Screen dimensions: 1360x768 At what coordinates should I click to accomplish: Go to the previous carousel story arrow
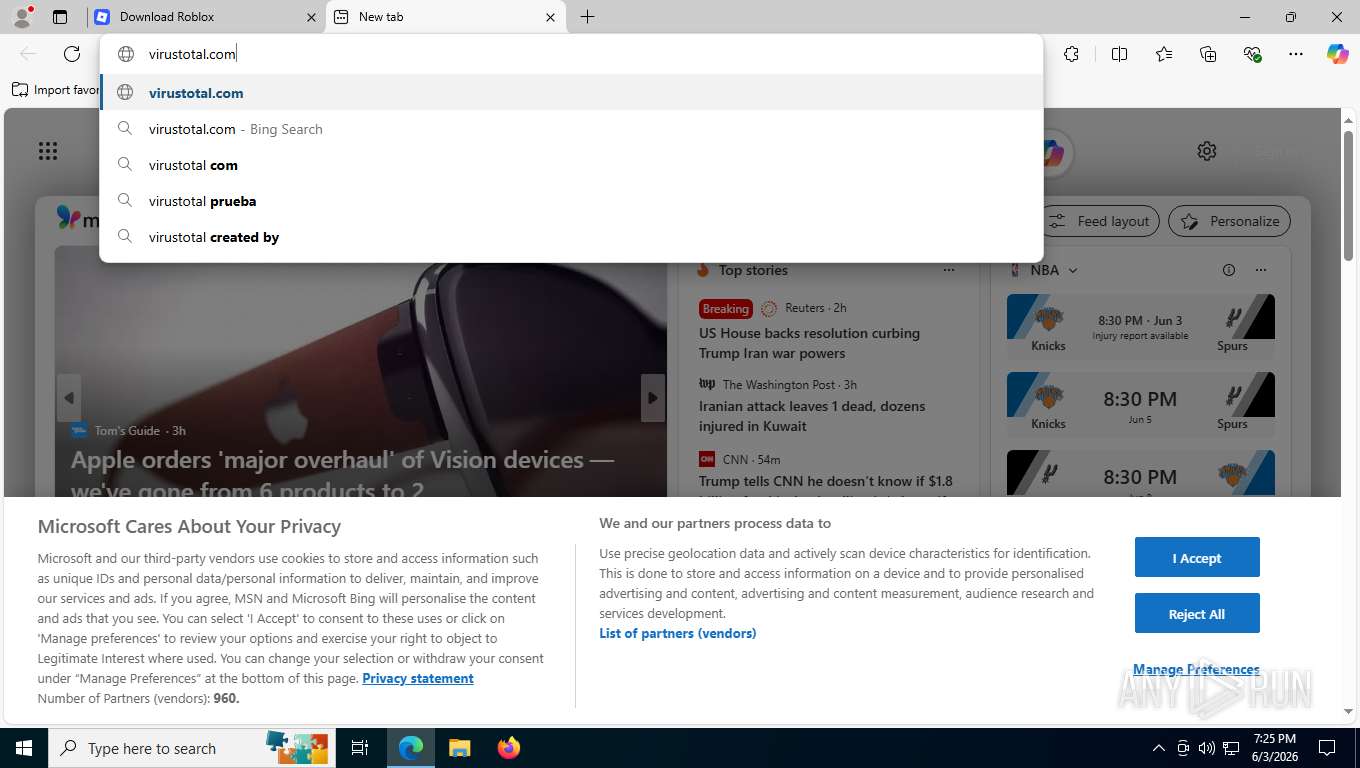point(68,397)
